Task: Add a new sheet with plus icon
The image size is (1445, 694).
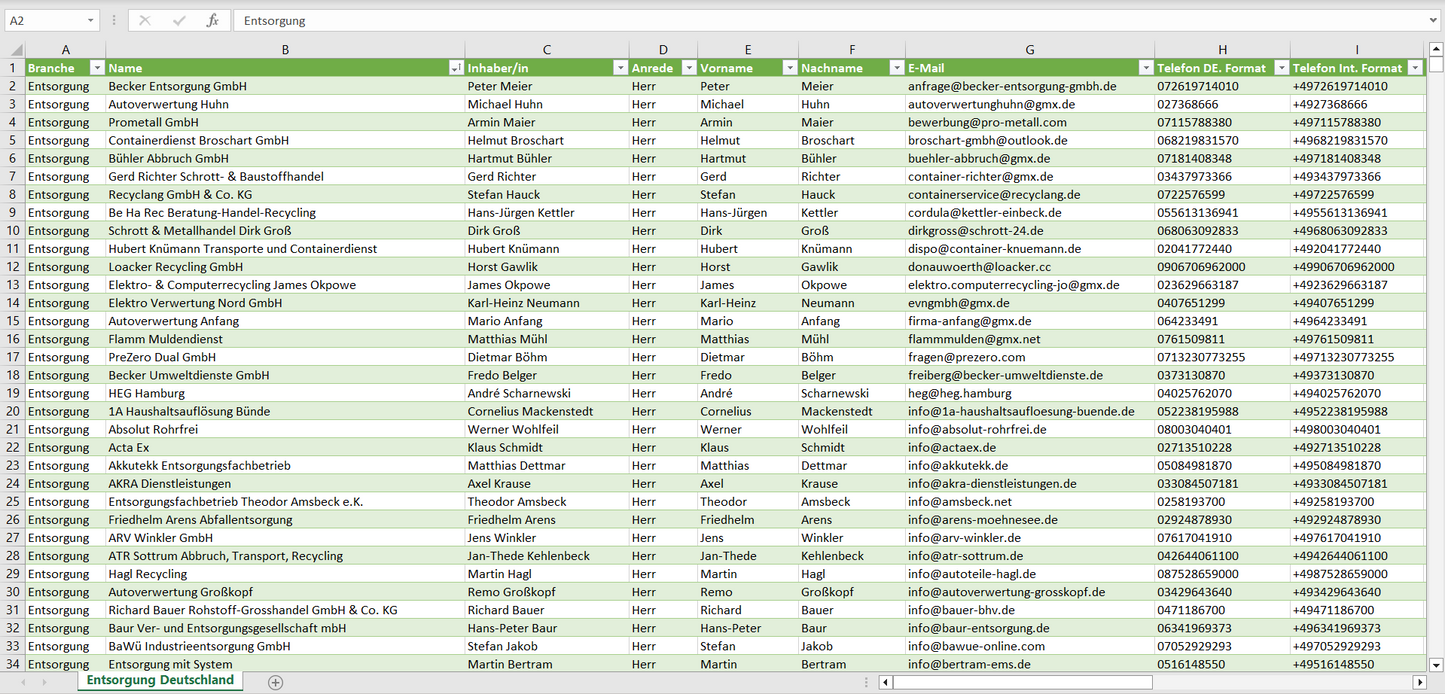Action: 276,682
